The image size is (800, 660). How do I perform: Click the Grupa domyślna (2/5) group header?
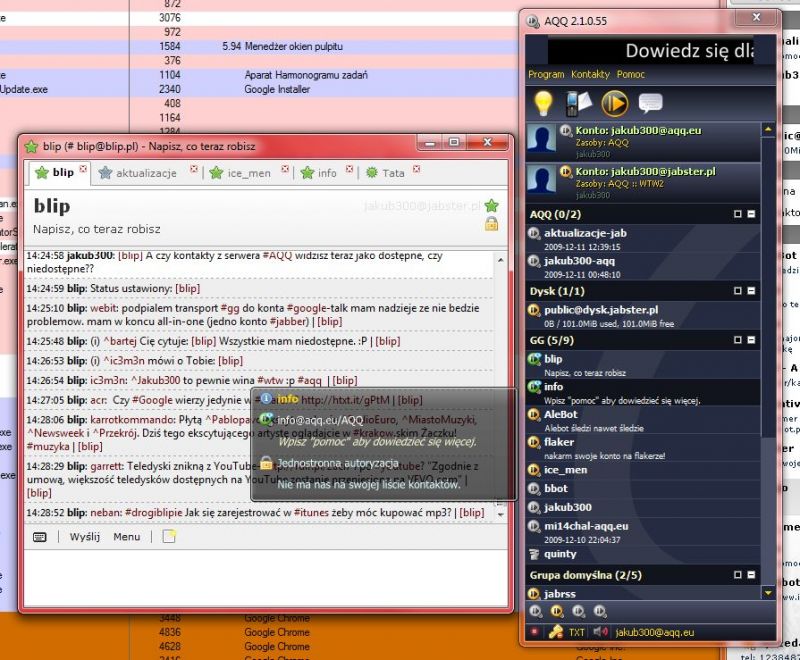tap(643, 575)
